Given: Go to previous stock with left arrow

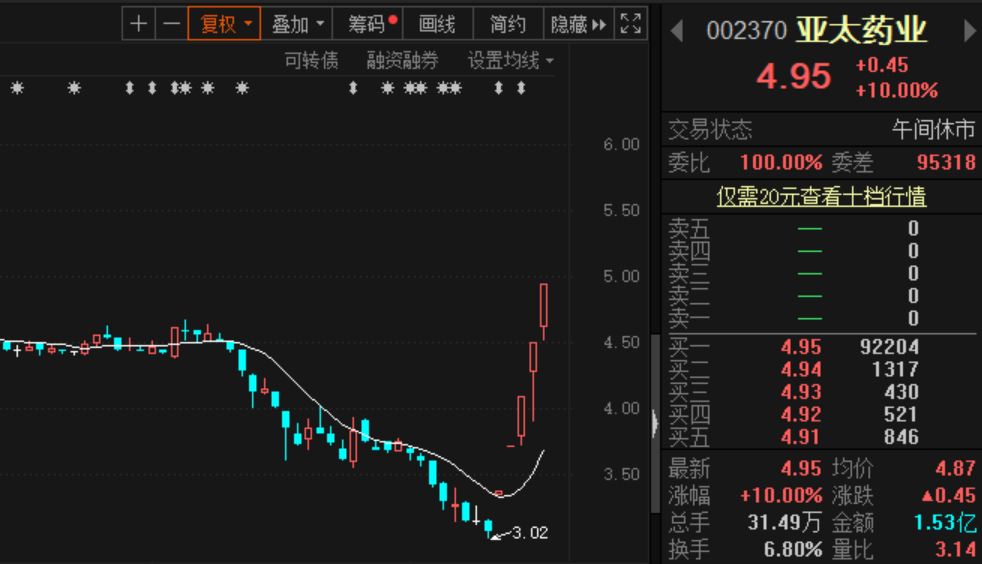Looking at the screenshot, I should pyautogui.click(x=676, y=31).
